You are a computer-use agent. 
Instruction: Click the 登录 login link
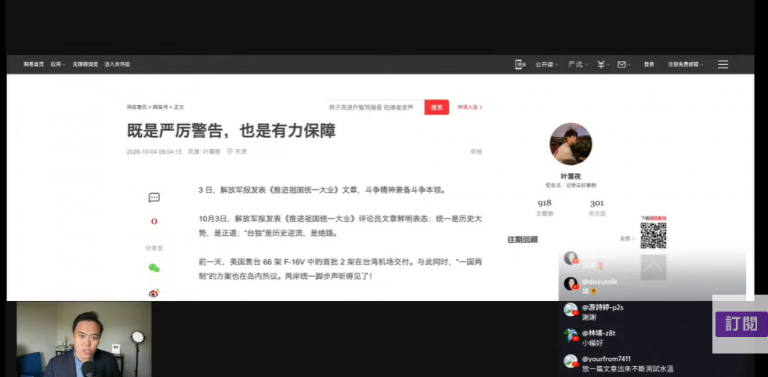tap(649, 65)
